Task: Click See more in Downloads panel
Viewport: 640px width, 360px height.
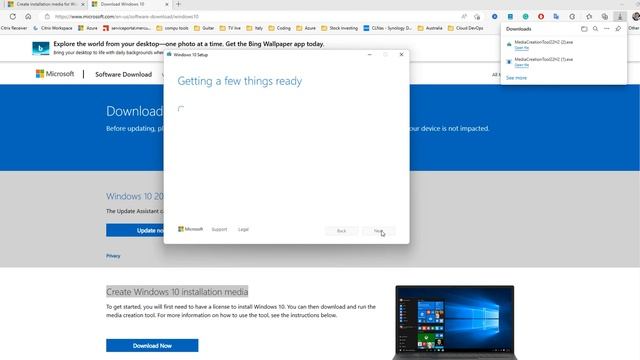Action: (516, 78)
